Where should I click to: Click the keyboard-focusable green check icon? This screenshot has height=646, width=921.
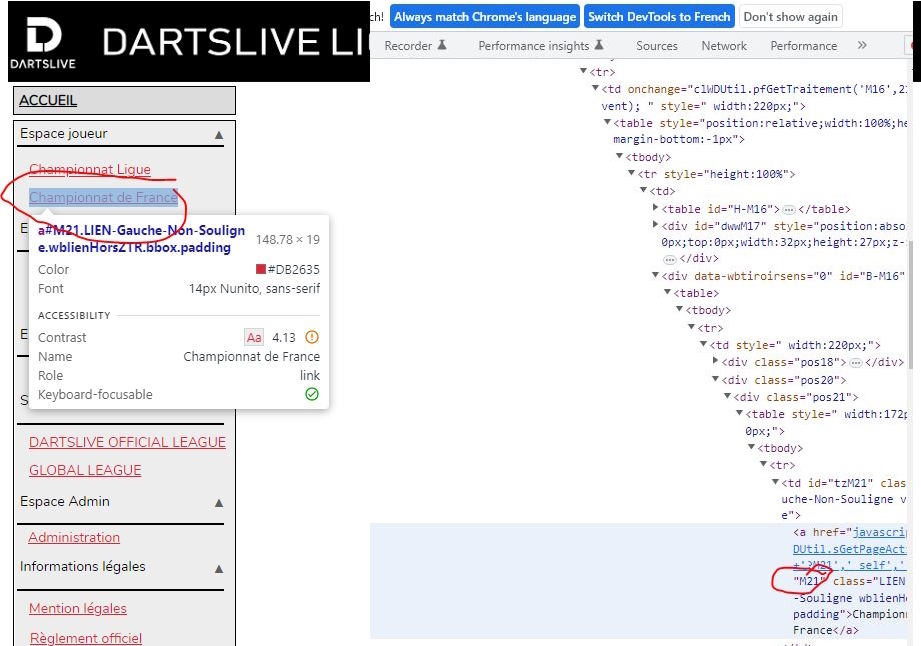pos(312,394)
